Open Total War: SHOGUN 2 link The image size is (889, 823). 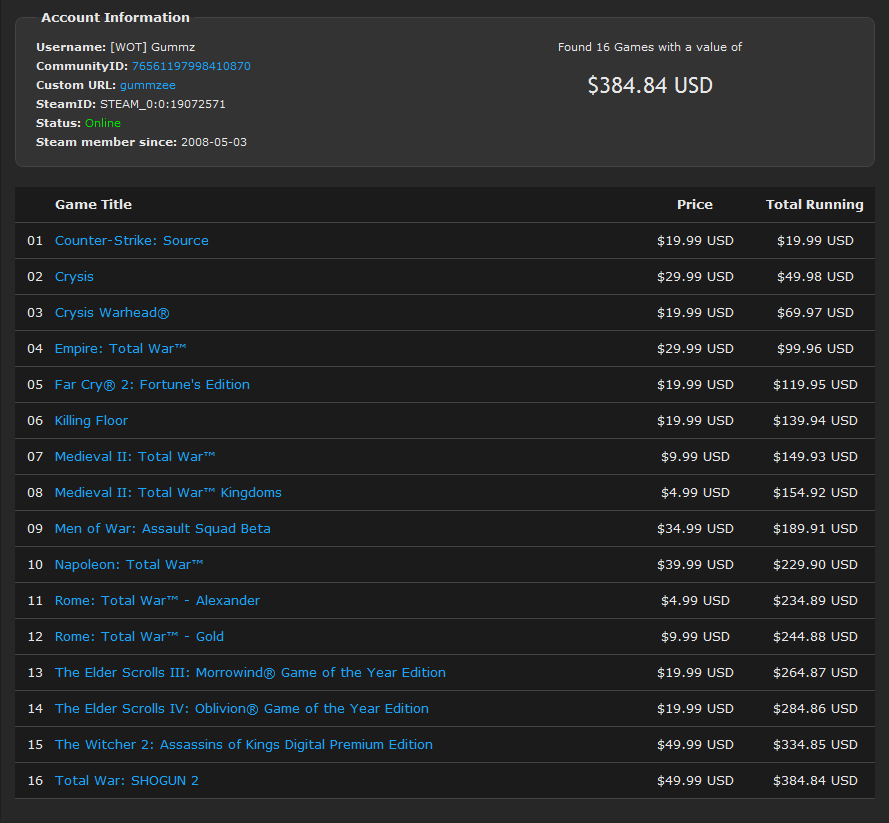tap(126, 780)
